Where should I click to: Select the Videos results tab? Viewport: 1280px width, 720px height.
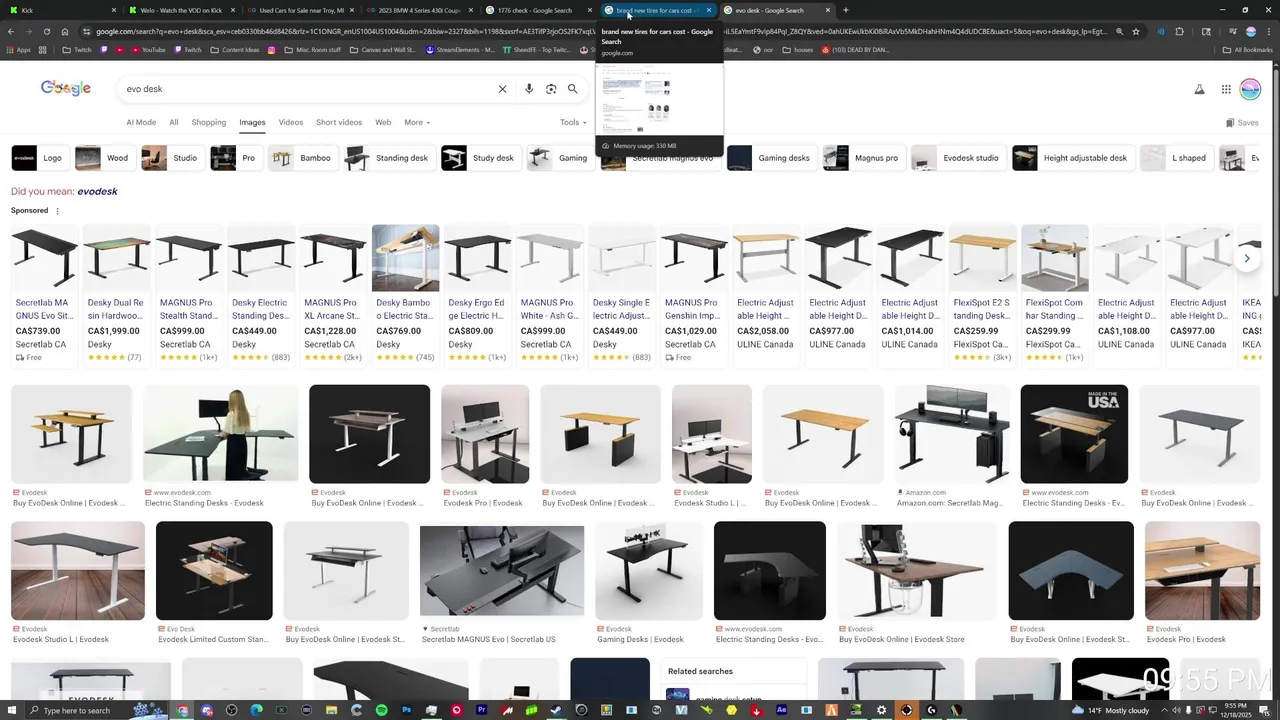pos(291,122)
